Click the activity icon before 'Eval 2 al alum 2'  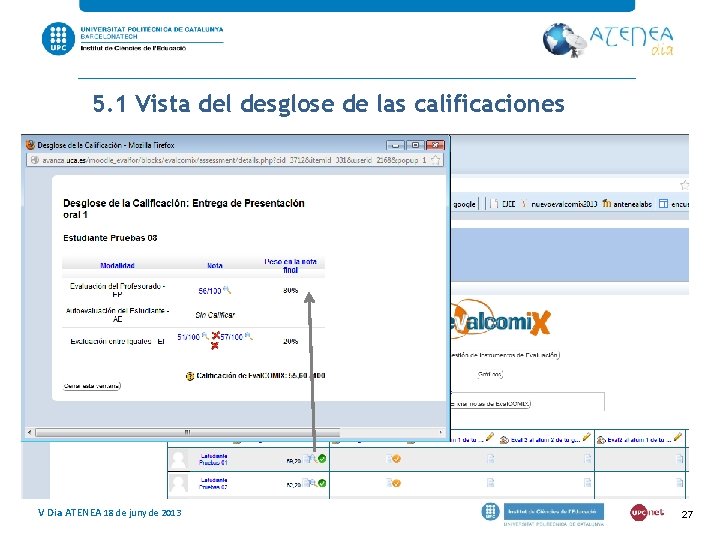504,439
